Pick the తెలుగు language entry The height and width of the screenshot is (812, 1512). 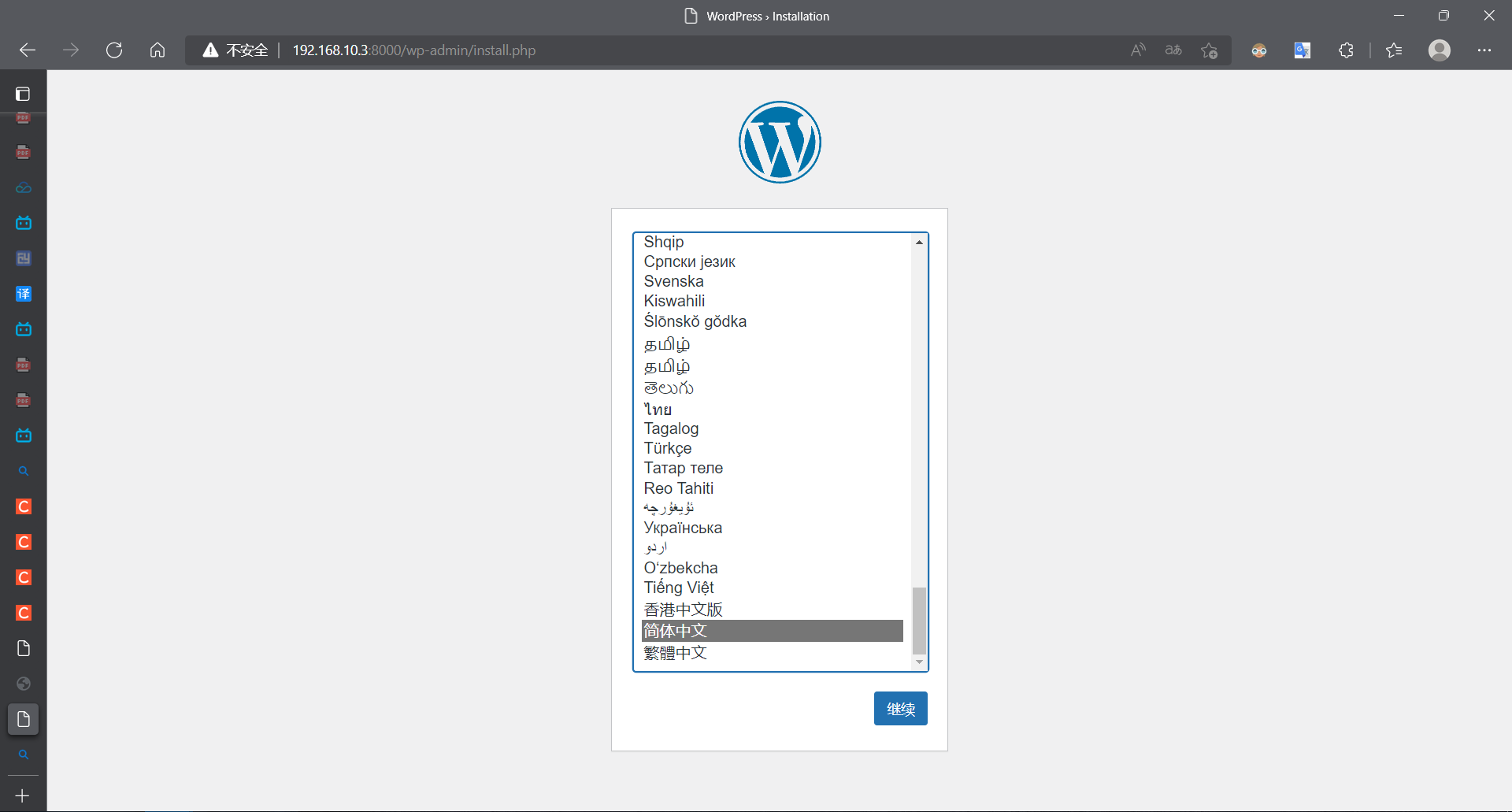pos(773,387)
